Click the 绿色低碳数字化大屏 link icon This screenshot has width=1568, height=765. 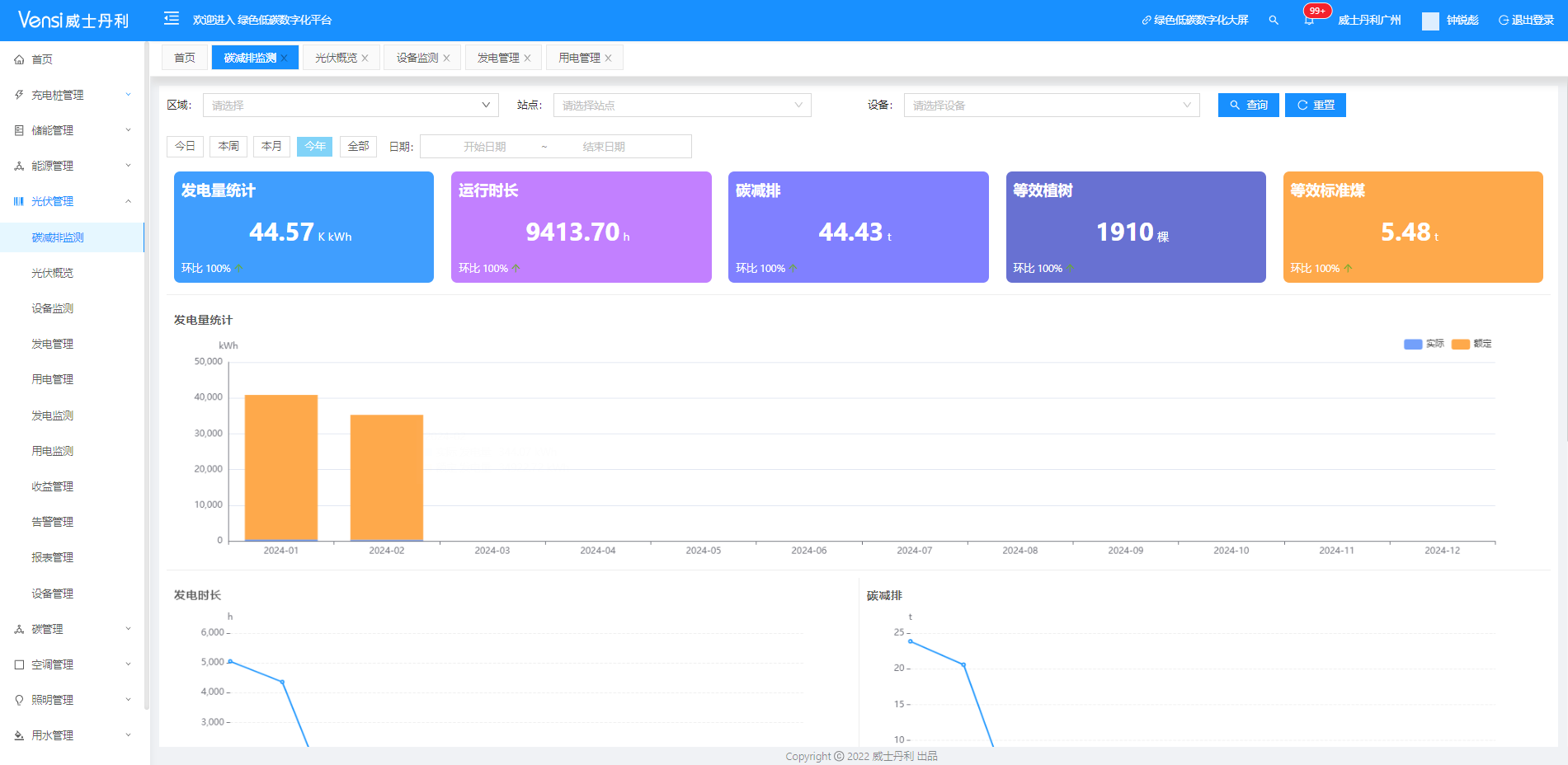coord(1146,20)
